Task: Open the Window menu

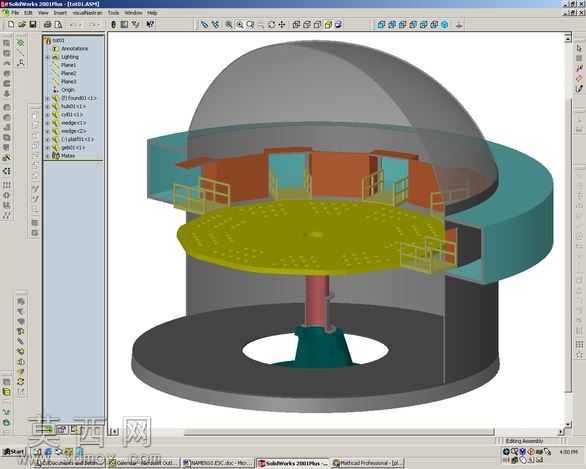Action: click(x=133, y=13)
